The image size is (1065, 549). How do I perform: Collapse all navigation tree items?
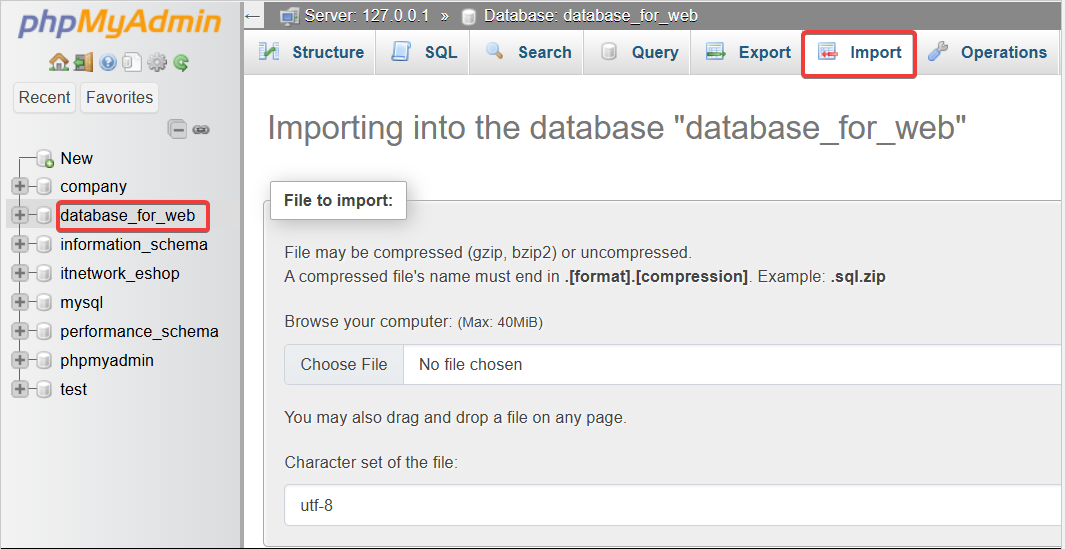click(x=177, y=129)
